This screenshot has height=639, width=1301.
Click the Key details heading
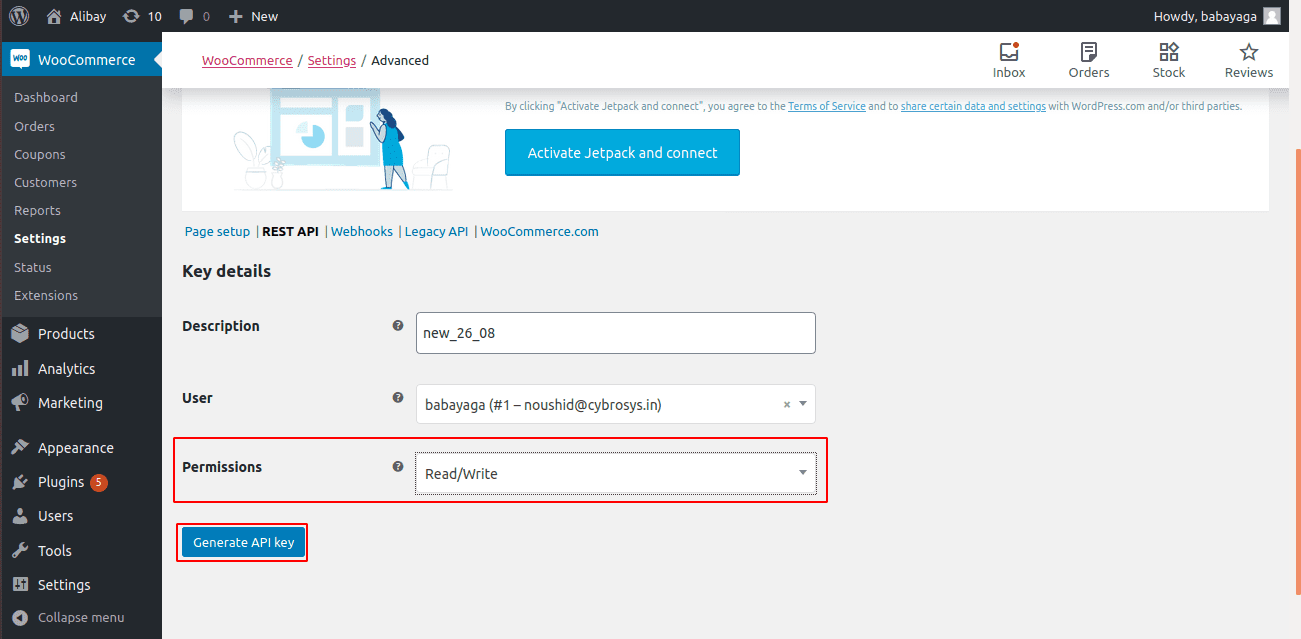[x=226, y=271]
